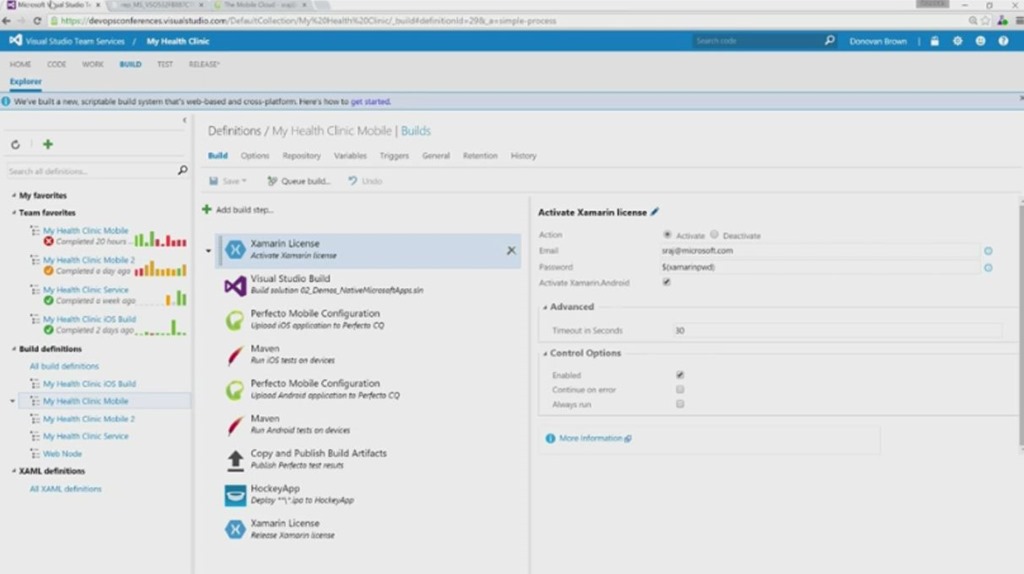Open All build definitions link
This screenshot has height=574, width=1024.
pos(64,366)
